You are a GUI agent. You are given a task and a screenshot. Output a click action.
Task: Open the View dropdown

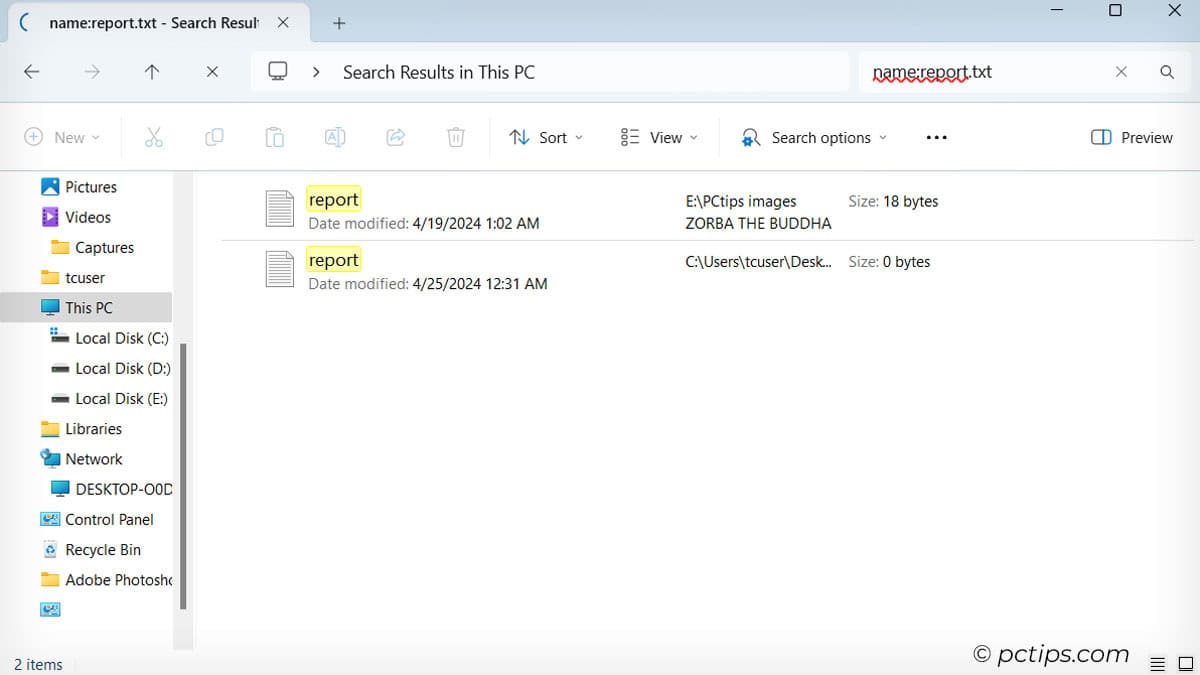pyautogui.click(x=658, y=137)
